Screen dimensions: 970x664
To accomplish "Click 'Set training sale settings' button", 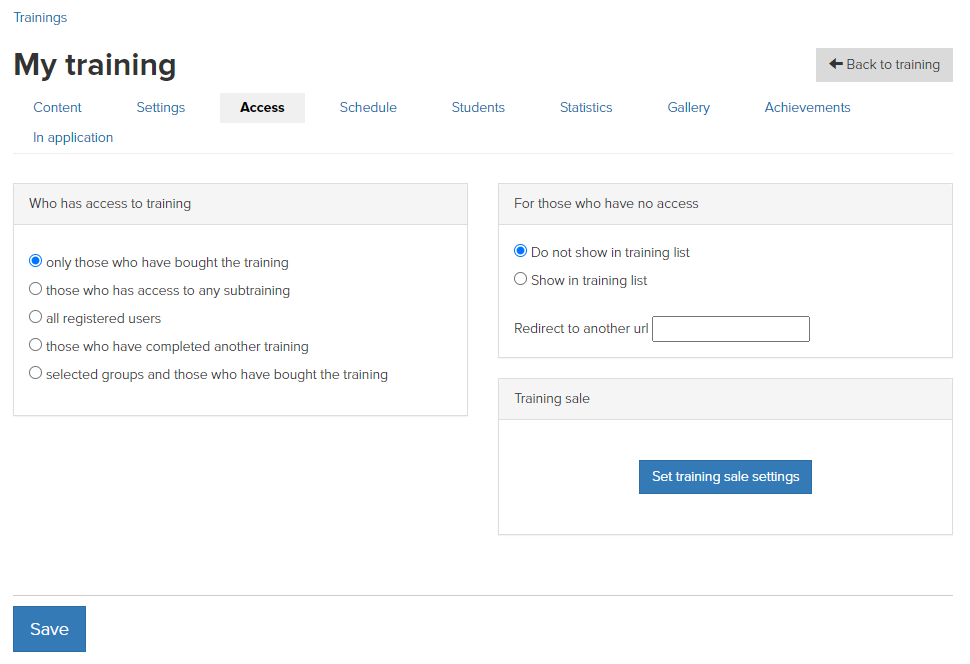I will (x=725, y=476).
